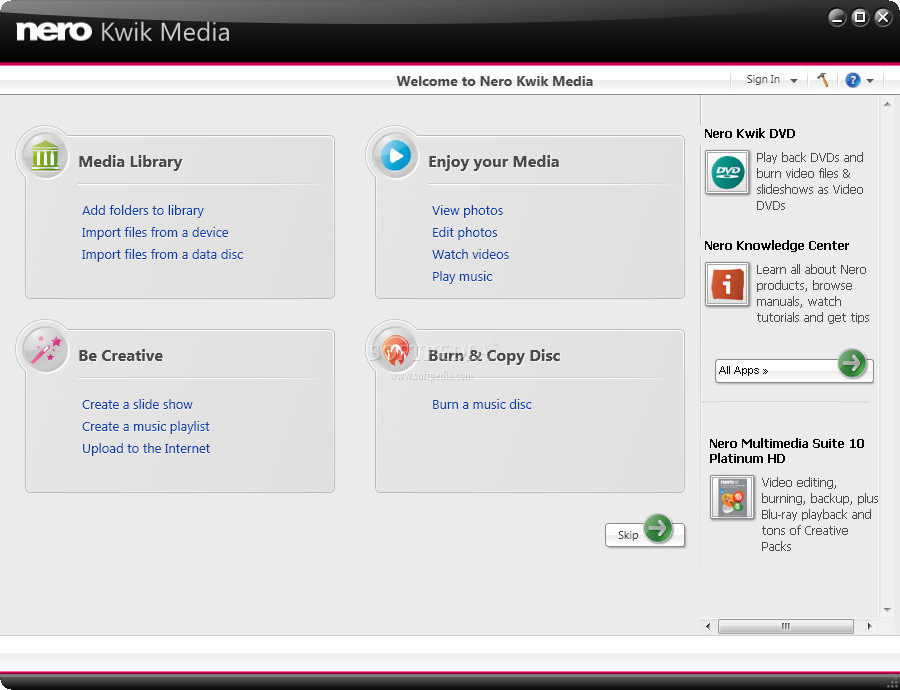Viewport: 900px width, 690px height.
Task: Click the Sign In menu label
Action: (763, 79)
